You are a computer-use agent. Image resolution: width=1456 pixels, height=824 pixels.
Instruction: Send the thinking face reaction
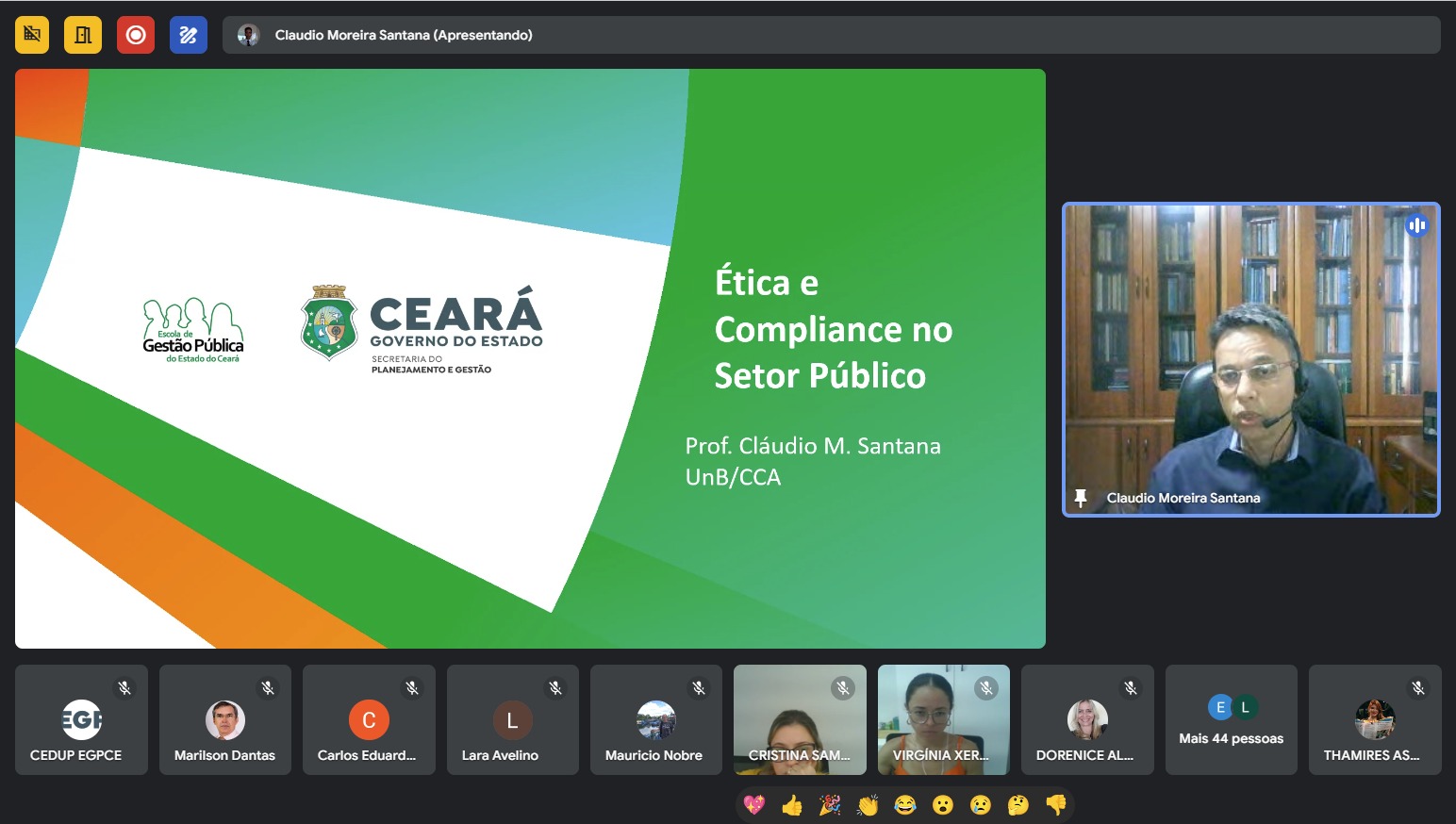(x=1018, y=805)
